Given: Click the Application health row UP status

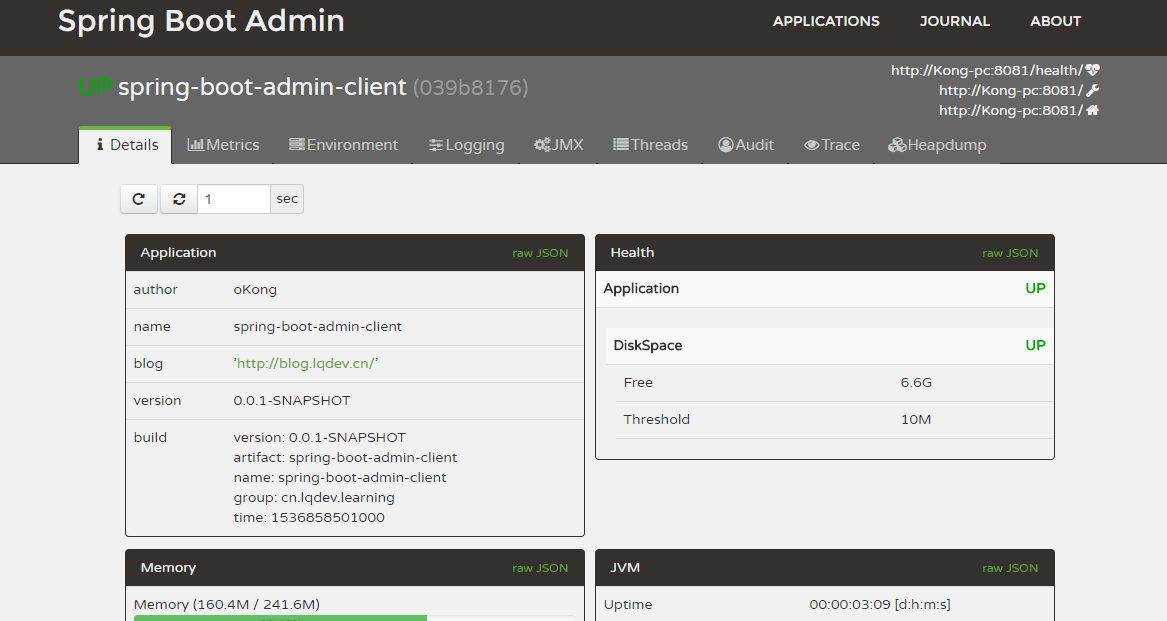Looking at the screenshot, I should pyautogui.click(x=1035, y=289).
